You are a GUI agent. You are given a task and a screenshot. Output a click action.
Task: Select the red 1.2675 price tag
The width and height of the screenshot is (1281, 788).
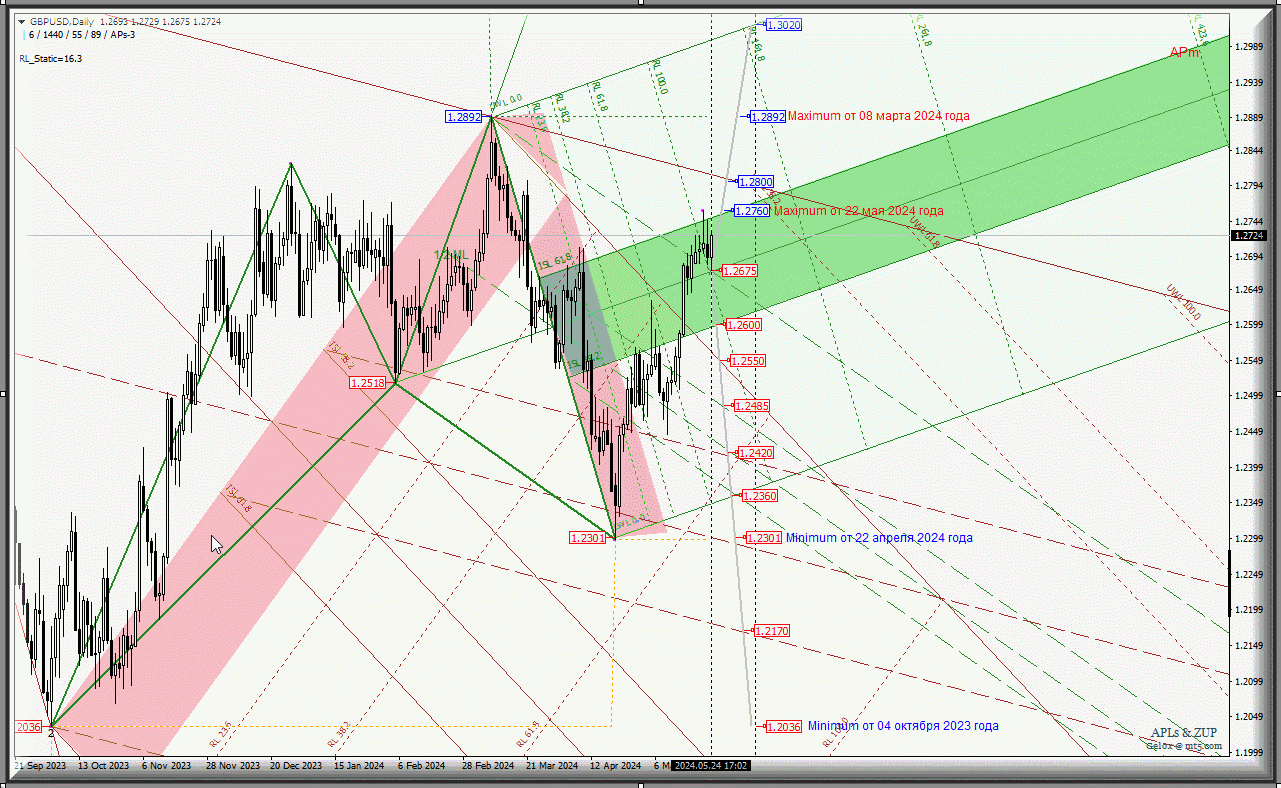(x=740, y=271)
